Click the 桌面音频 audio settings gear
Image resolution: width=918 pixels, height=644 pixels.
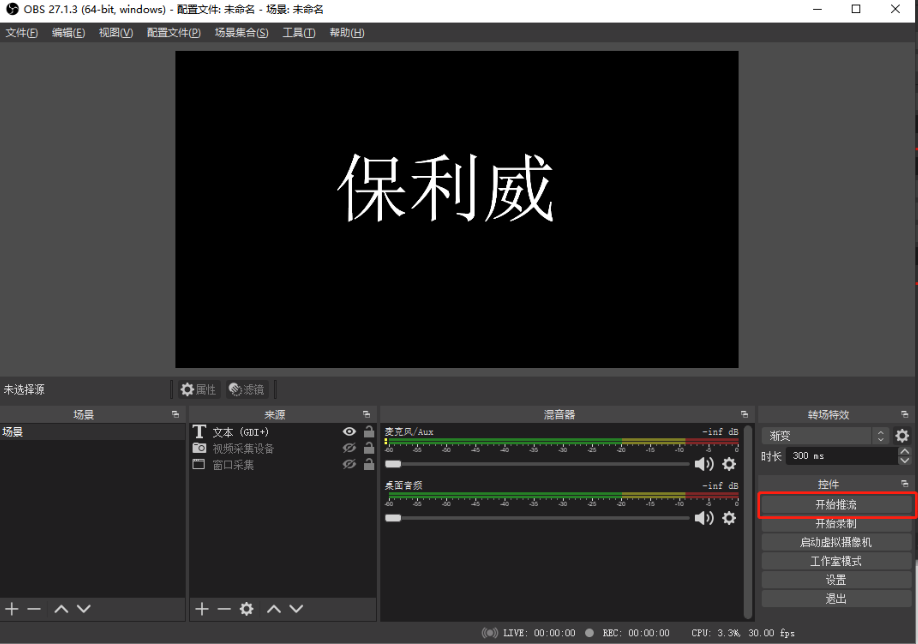point(729,518)
